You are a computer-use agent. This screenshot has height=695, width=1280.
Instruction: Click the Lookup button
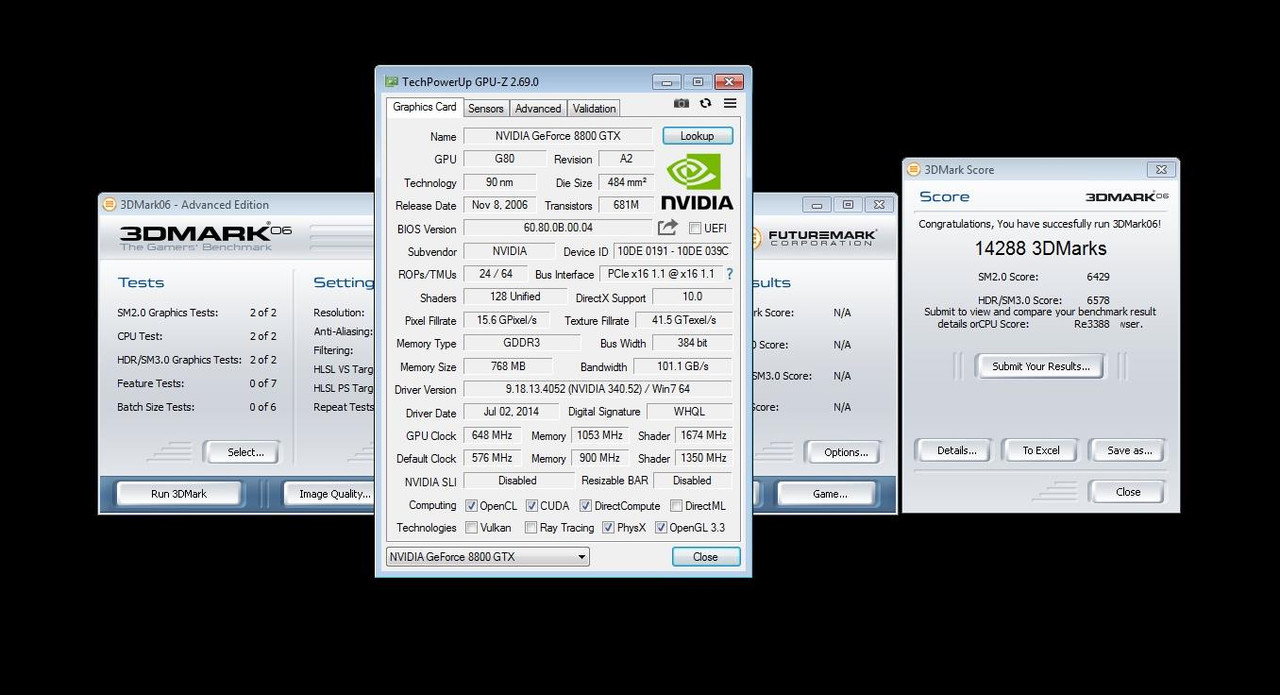[x=697, y=136]
